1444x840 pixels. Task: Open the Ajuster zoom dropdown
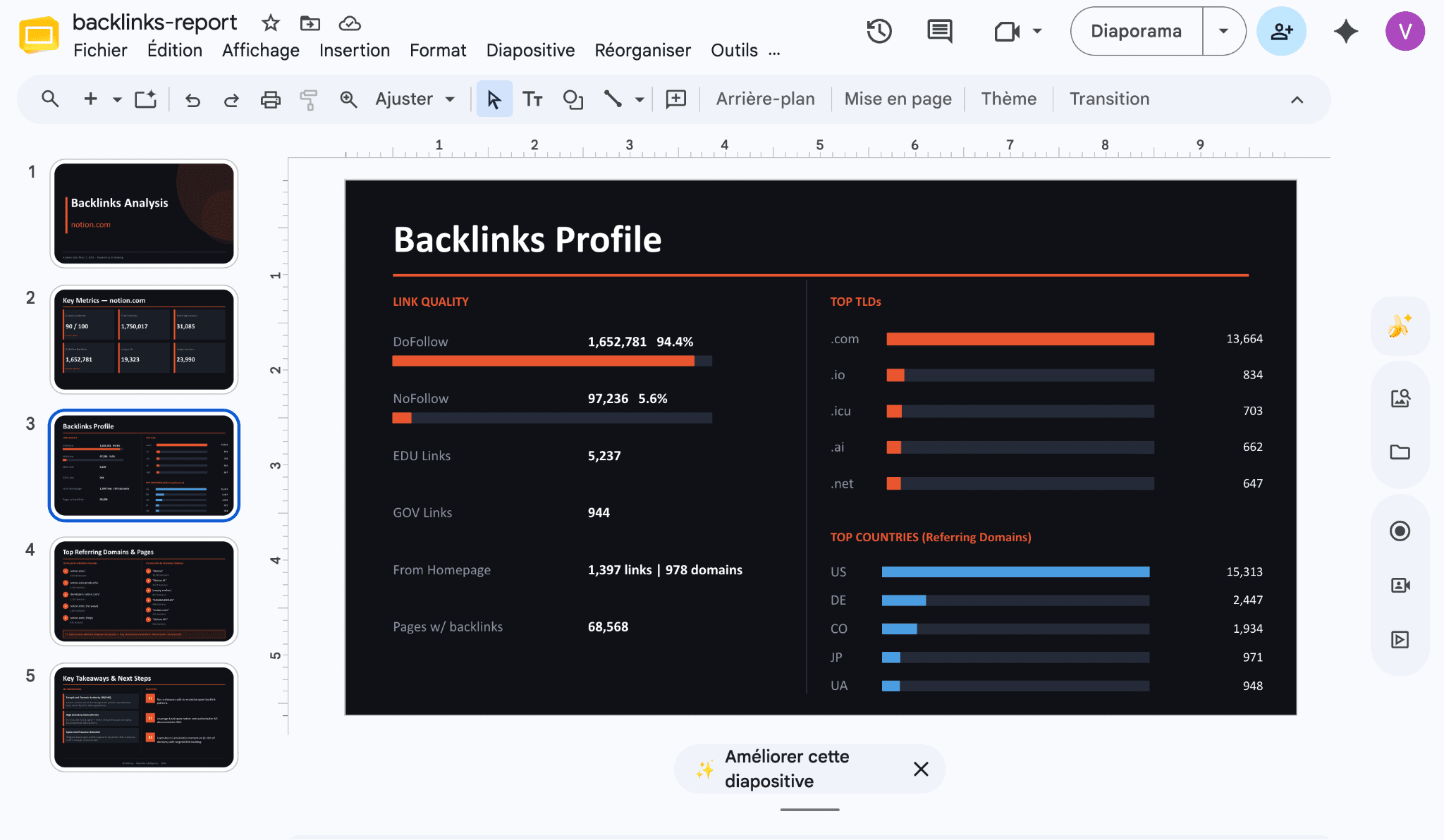[415, 99]
